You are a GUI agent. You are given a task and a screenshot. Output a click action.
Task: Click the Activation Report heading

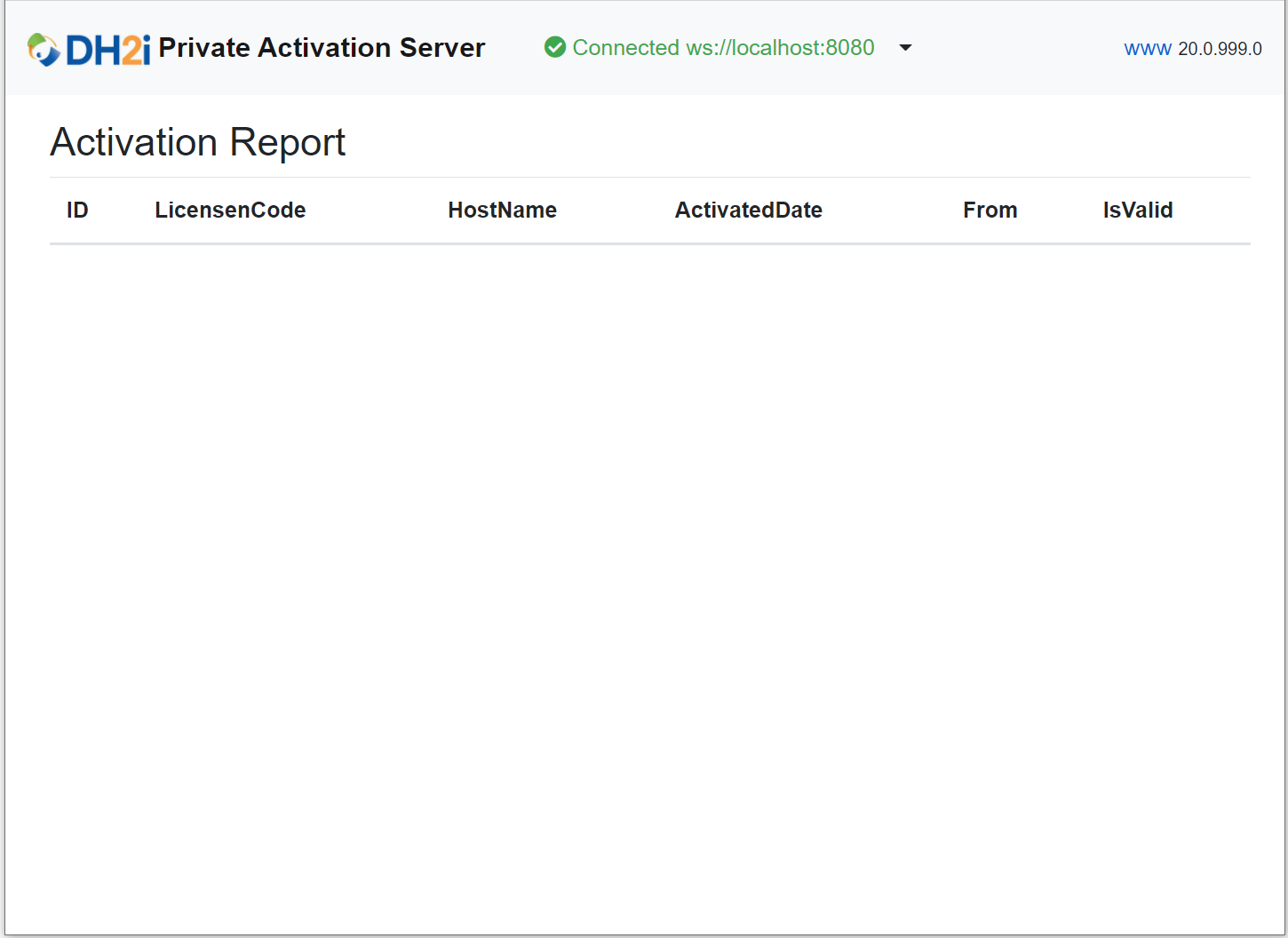(x=197, y=142)
